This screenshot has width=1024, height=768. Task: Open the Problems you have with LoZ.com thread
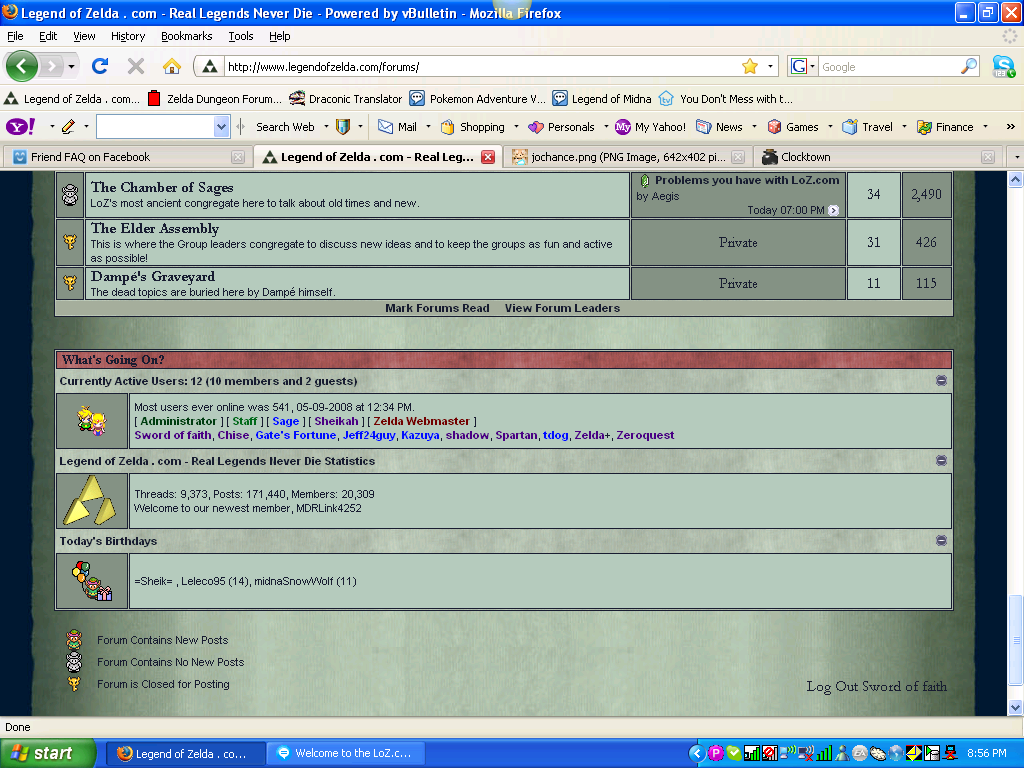[x=747, y=180]
